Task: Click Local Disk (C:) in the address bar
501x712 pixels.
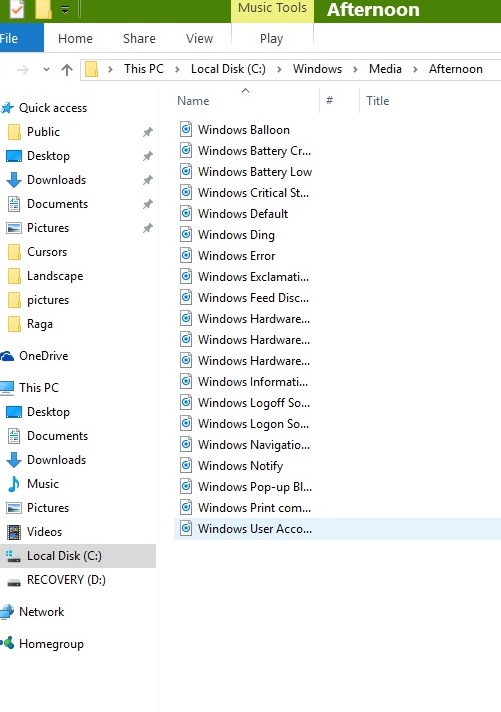Action: [x=228, y=69]
